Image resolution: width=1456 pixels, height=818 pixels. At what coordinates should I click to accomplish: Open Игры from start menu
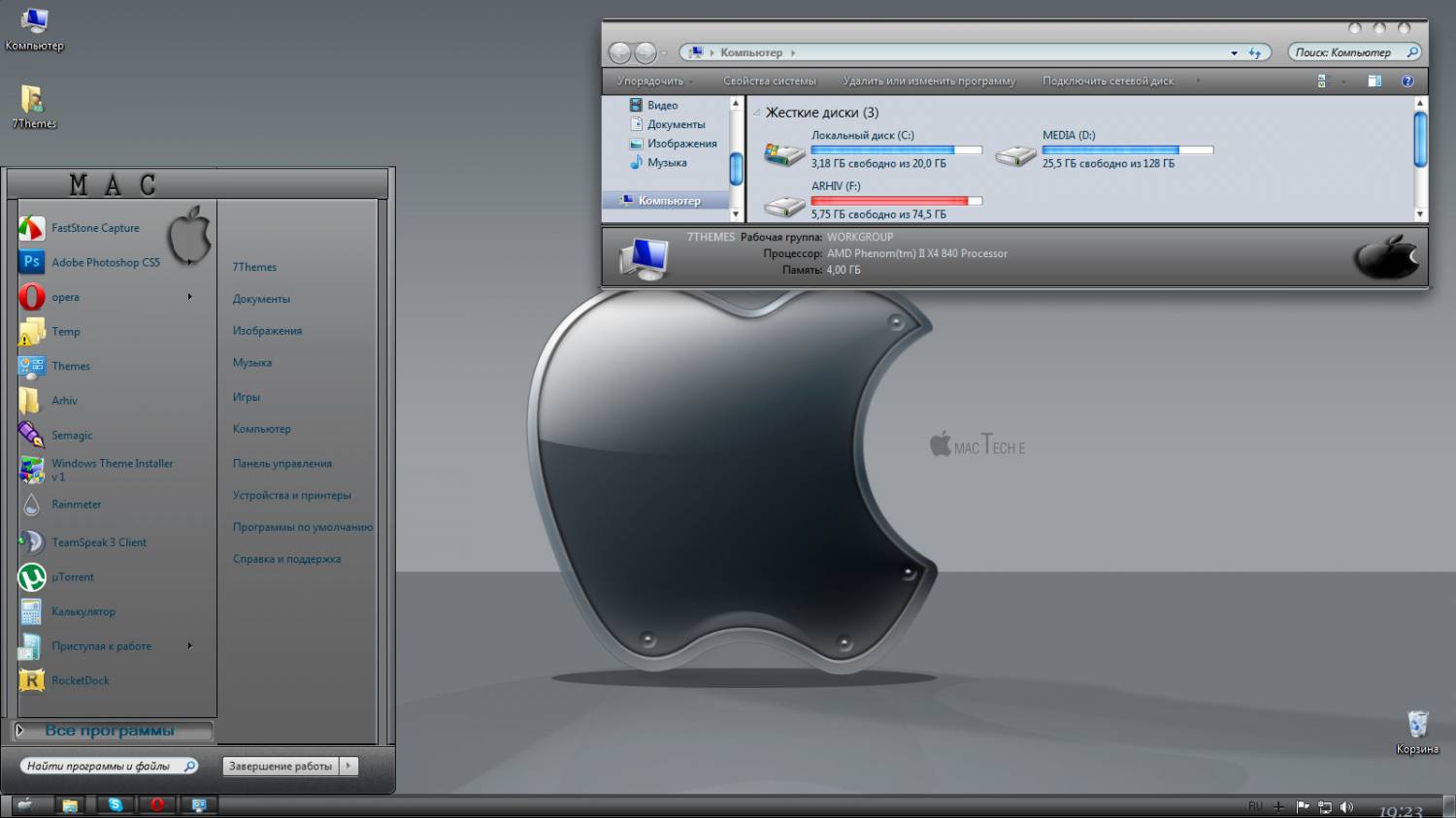(x=247, y=397)
